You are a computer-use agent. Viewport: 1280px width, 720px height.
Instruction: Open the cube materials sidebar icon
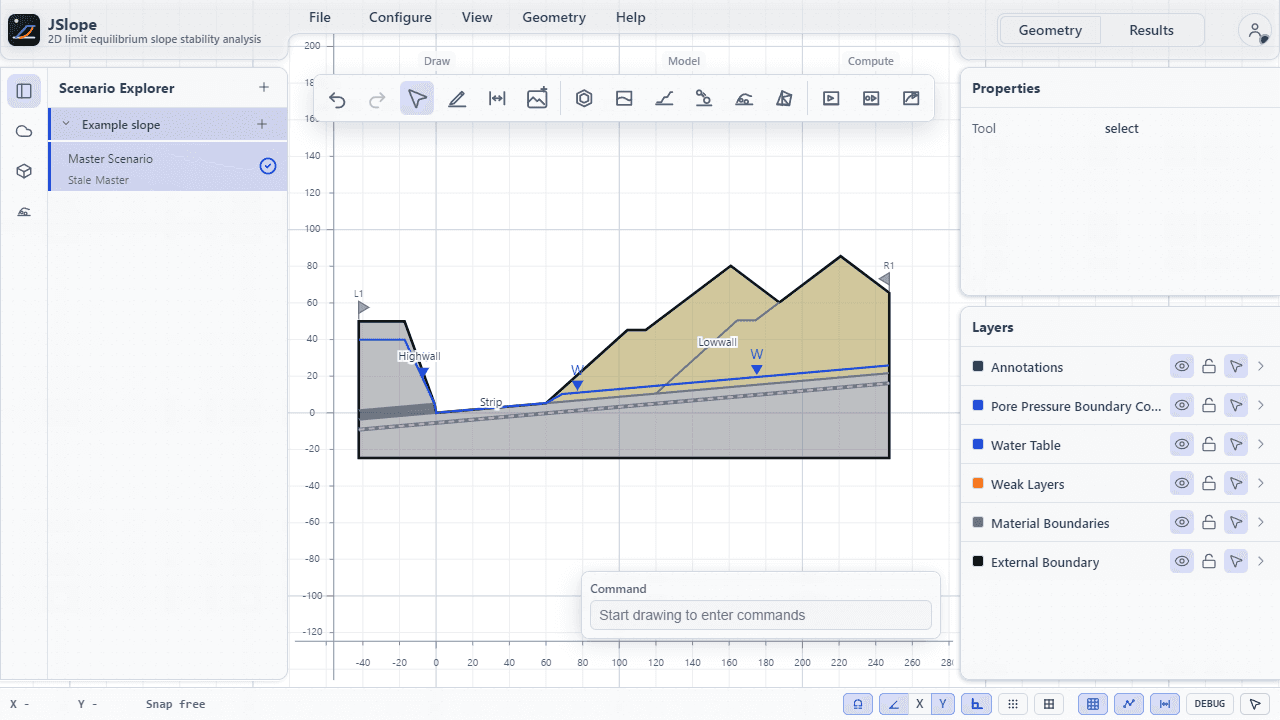24,171
